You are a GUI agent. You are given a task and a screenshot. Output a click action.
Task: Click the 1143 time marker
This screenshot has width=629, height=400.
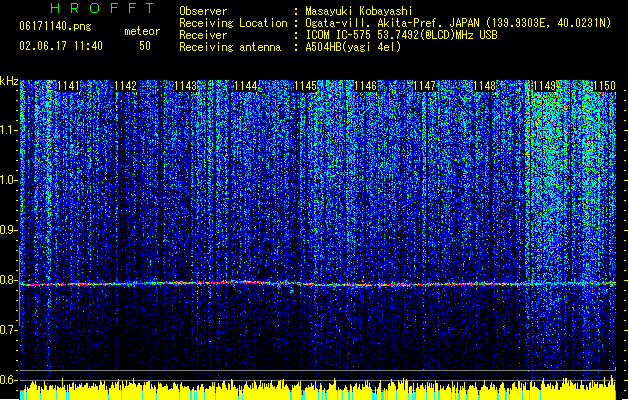coord(186,86)
